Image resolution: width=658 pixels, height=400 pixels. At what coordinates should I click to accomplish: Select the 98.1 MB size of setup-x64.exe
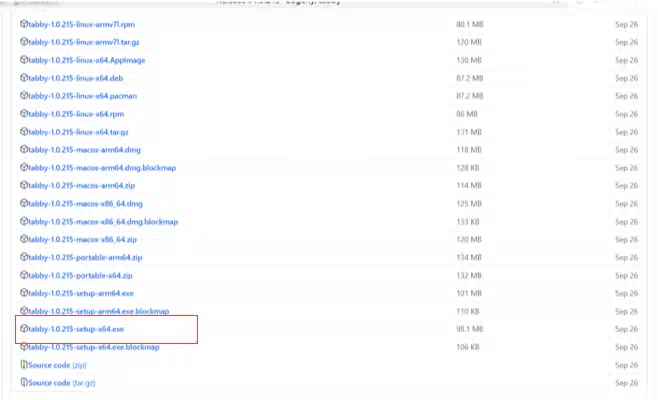click(470, 329)
